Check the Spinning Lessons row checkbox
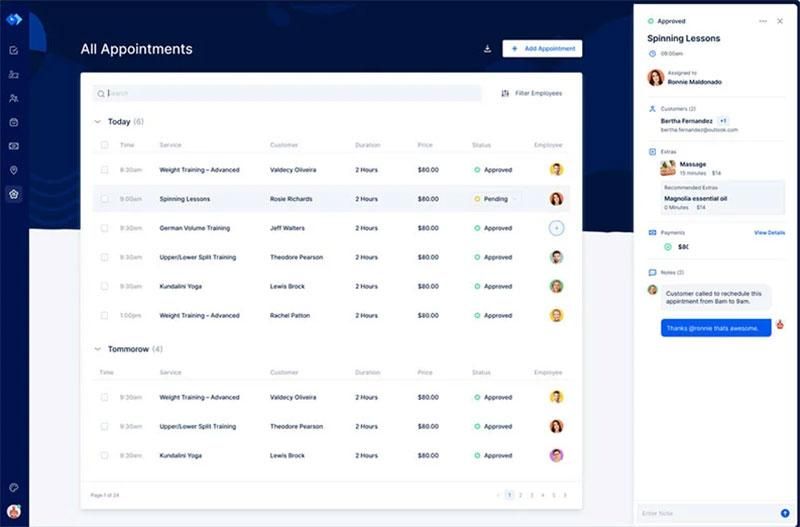This screenshot has width=800, height=527. [x=104, y=199]
